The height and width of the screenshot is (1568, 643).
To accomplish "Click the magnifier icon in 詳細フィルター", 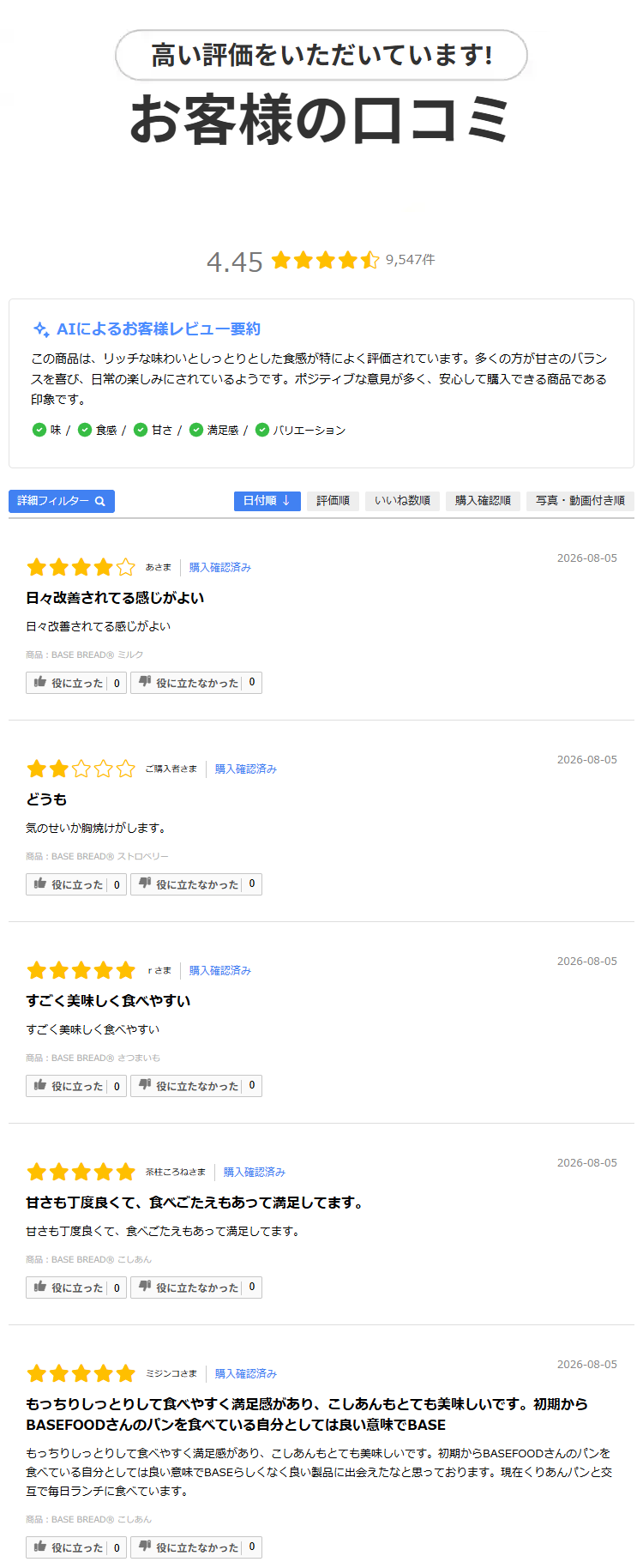I will (100, 502).
